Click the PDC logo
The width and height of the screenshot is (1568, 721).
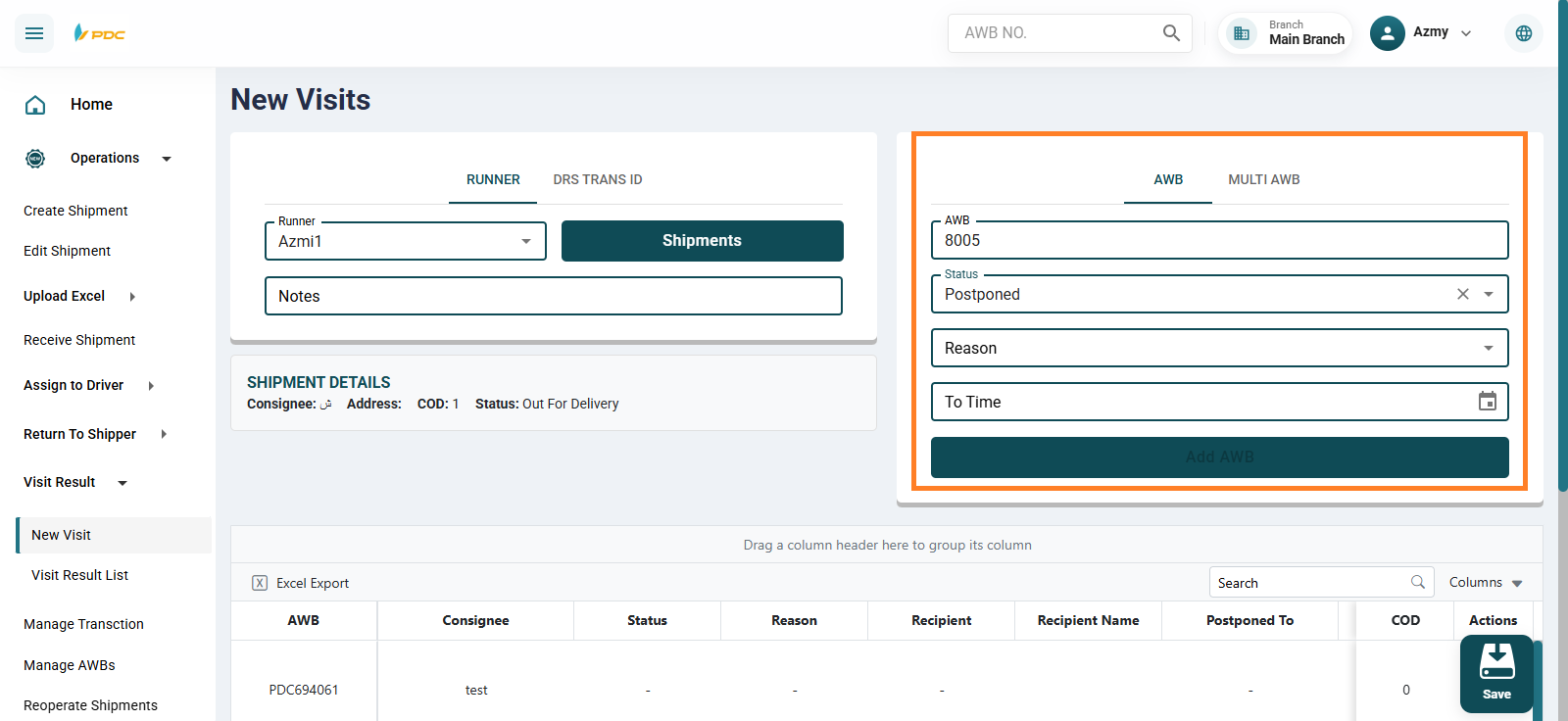pyautogui.click(x=100, y=33)
